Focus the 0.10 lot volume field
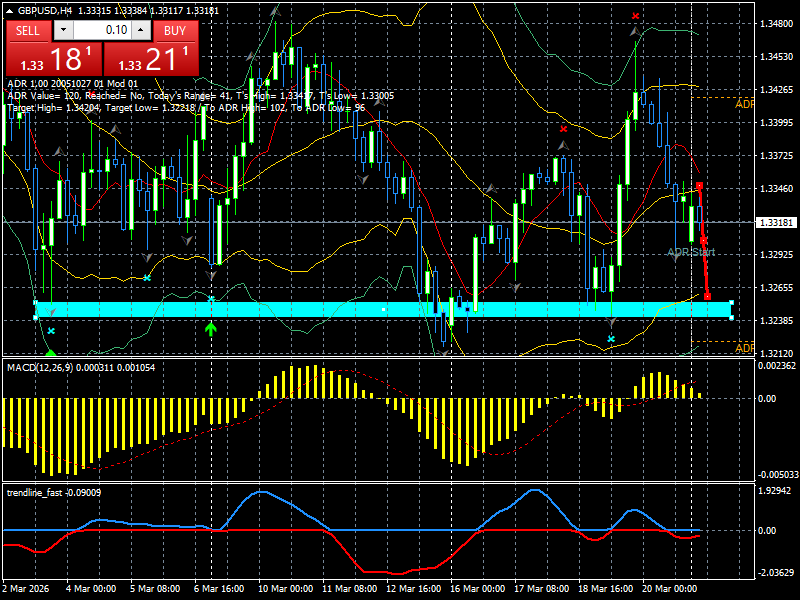Image resolution: width=800 pixels, height=600 pixels. [x=103, y=30]
